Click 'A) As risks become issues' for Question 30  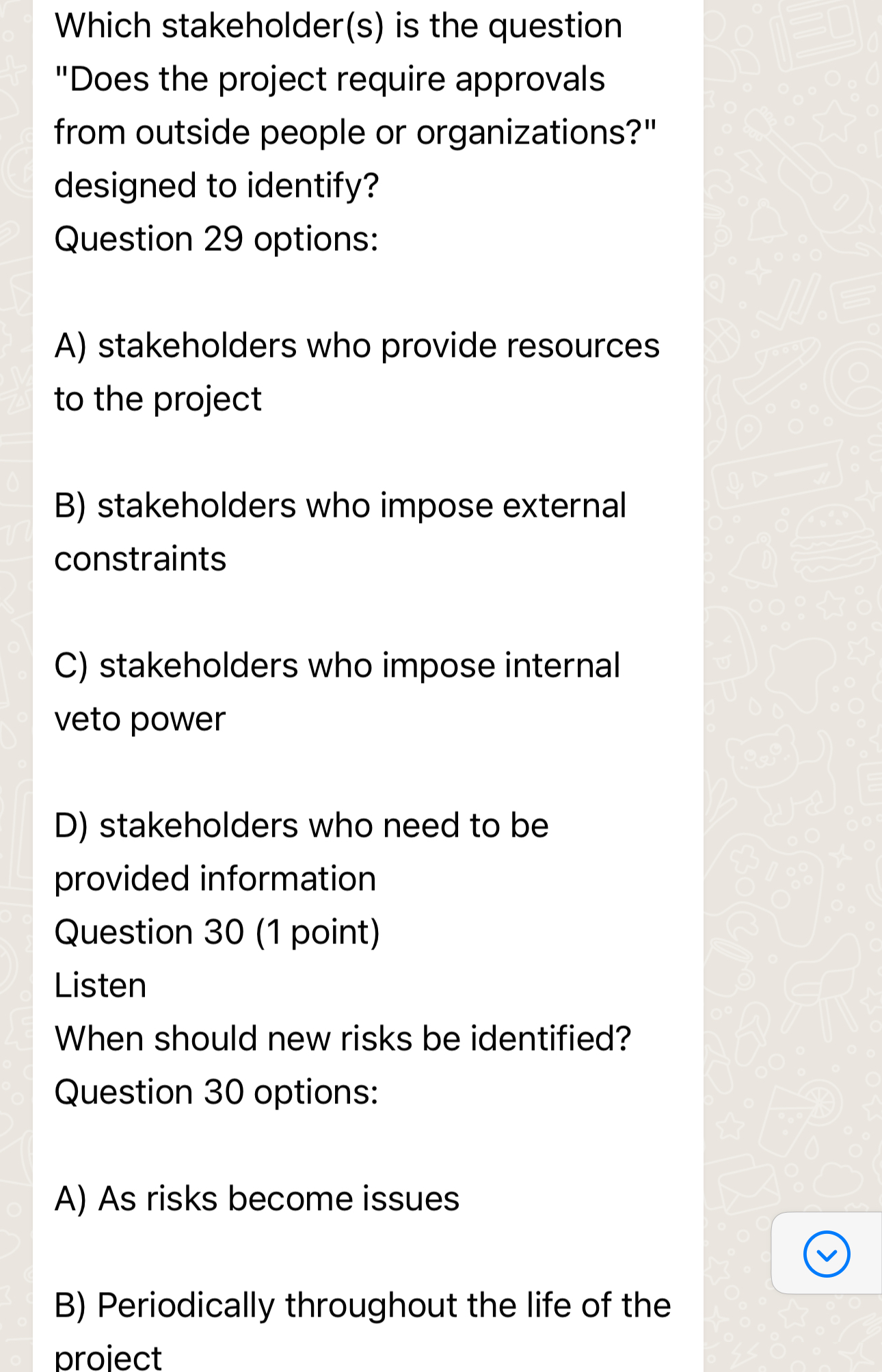256,1197
